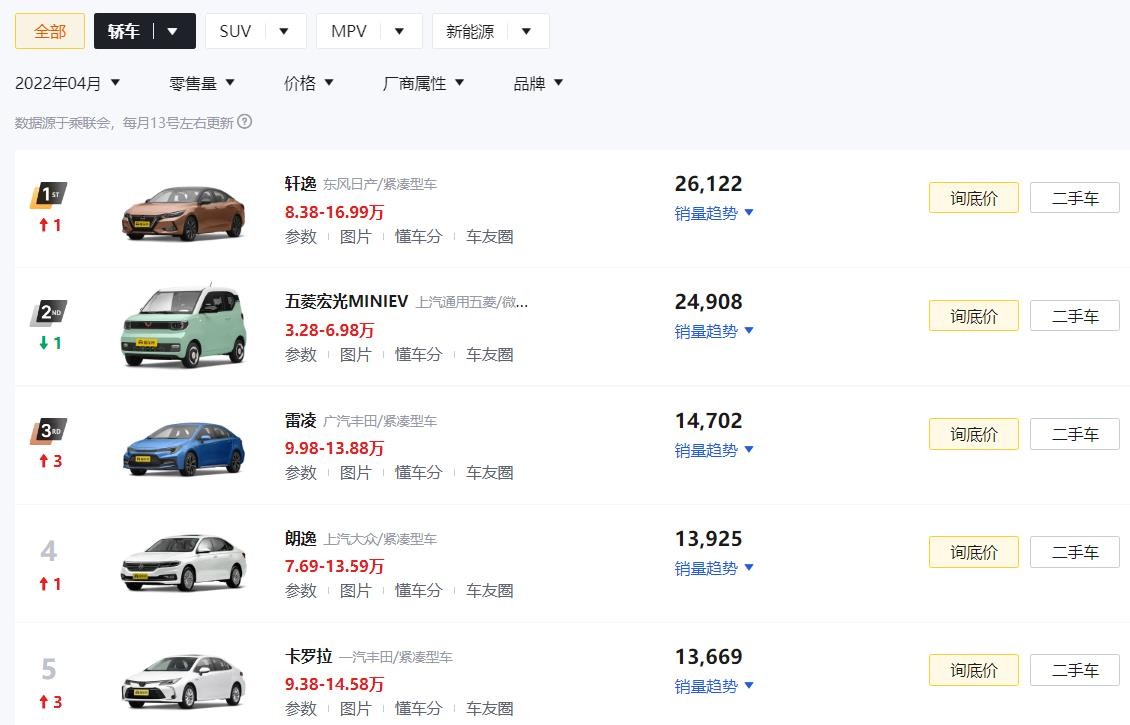Expand the 新能源 dropdown arrow
This screenshot has height=725, width=1130.
(x=526, y=32)
